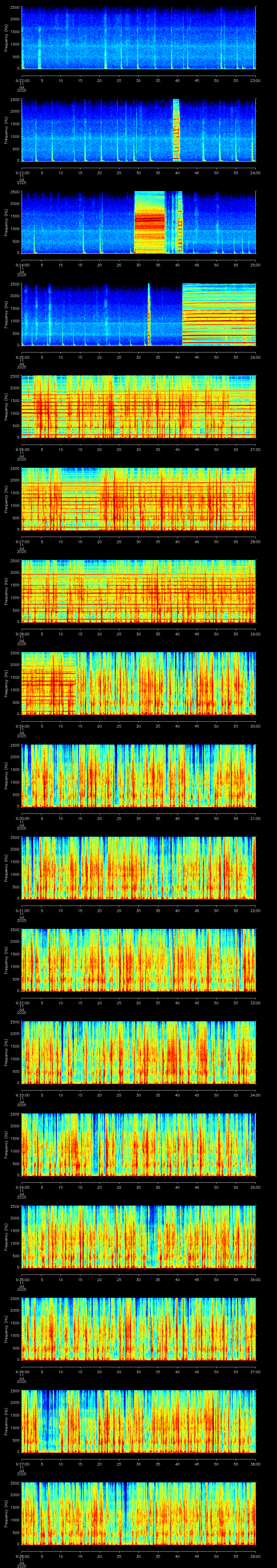Click the spectrogram panel starting at 9:37:00
This screenshot has width=277, height=1568.
tap(138, 1421)
